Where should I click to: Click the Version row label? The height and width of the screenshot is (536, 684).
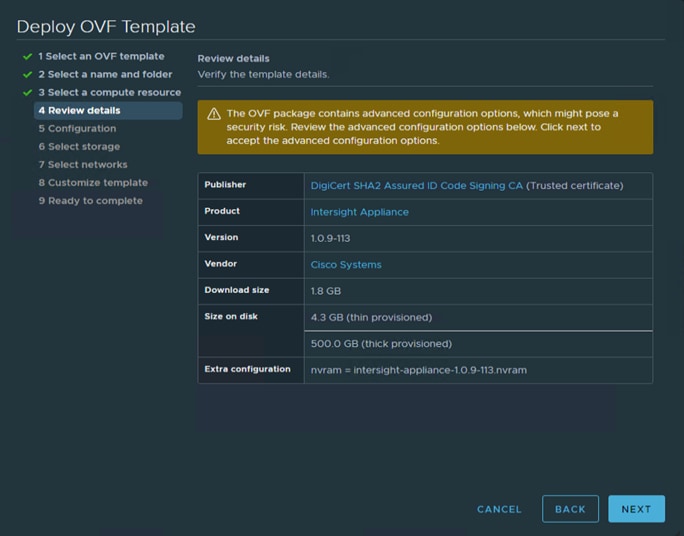click(221, 237)
